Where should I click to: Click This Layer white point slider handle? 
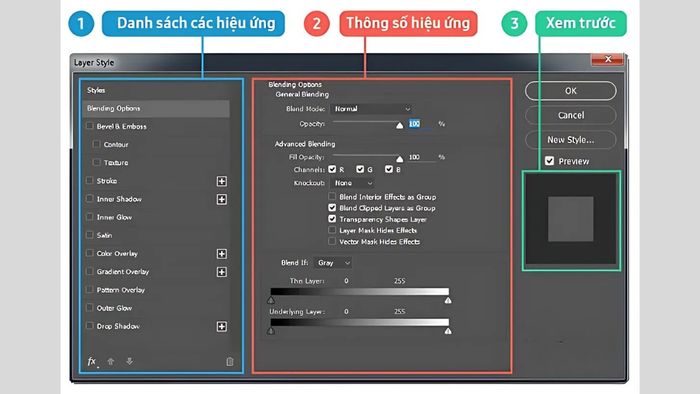448,300
